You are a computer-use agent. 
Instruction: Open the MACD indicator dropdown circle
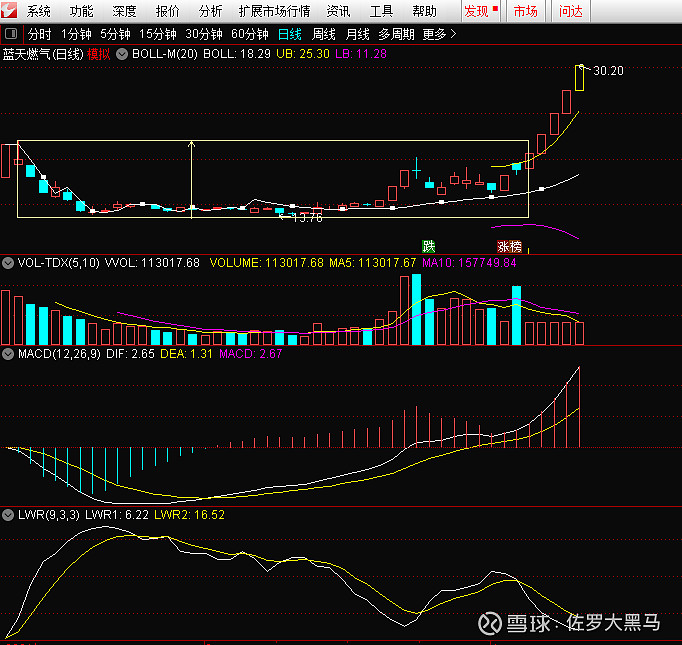coord(8,354)
